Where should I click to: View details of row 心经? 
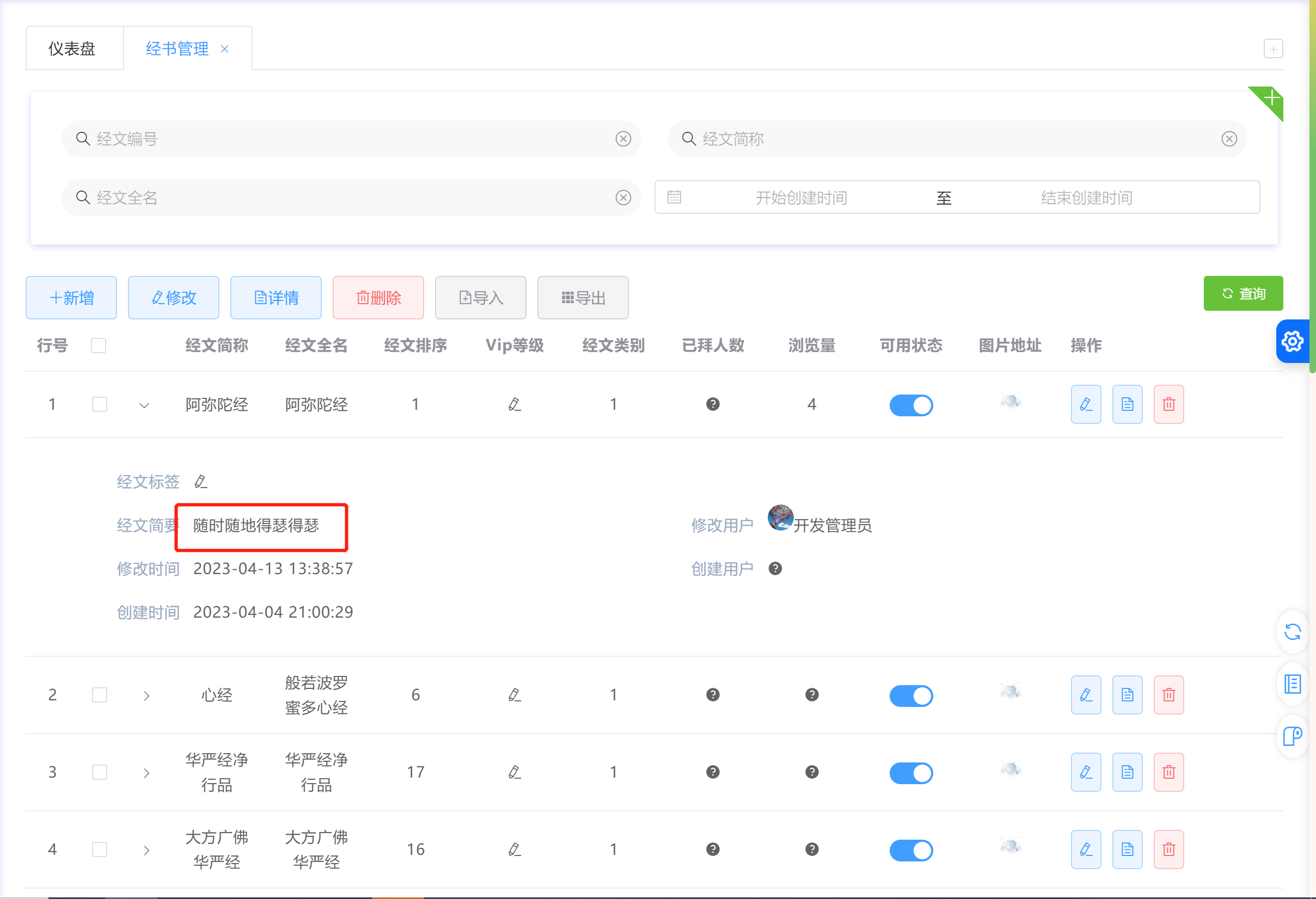coord(1128,694)
